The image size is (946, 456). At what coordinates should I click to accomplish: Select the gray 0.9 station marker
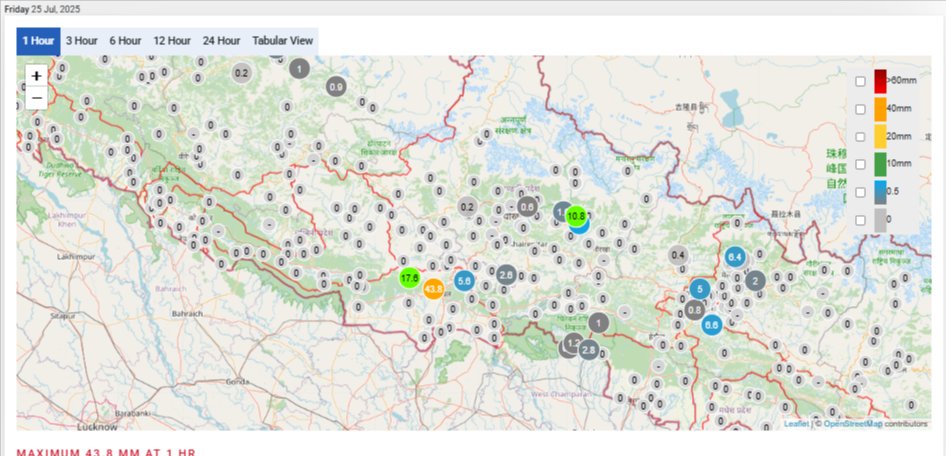tap(336, 87)
